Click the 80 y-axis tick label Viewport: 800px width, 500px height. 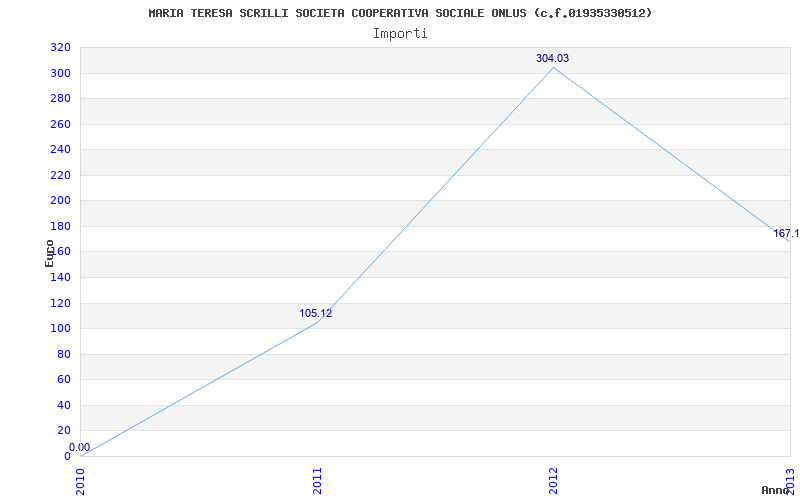coord(64,355)
